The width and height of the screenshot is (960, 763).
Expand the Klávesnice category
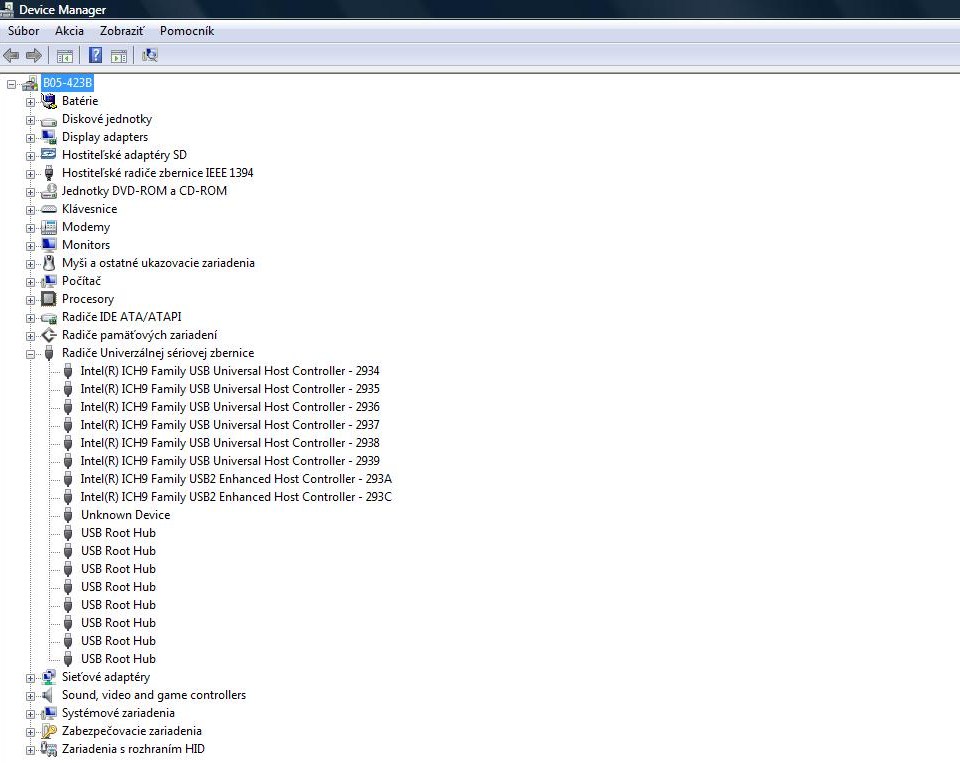(x=30, y=210)
